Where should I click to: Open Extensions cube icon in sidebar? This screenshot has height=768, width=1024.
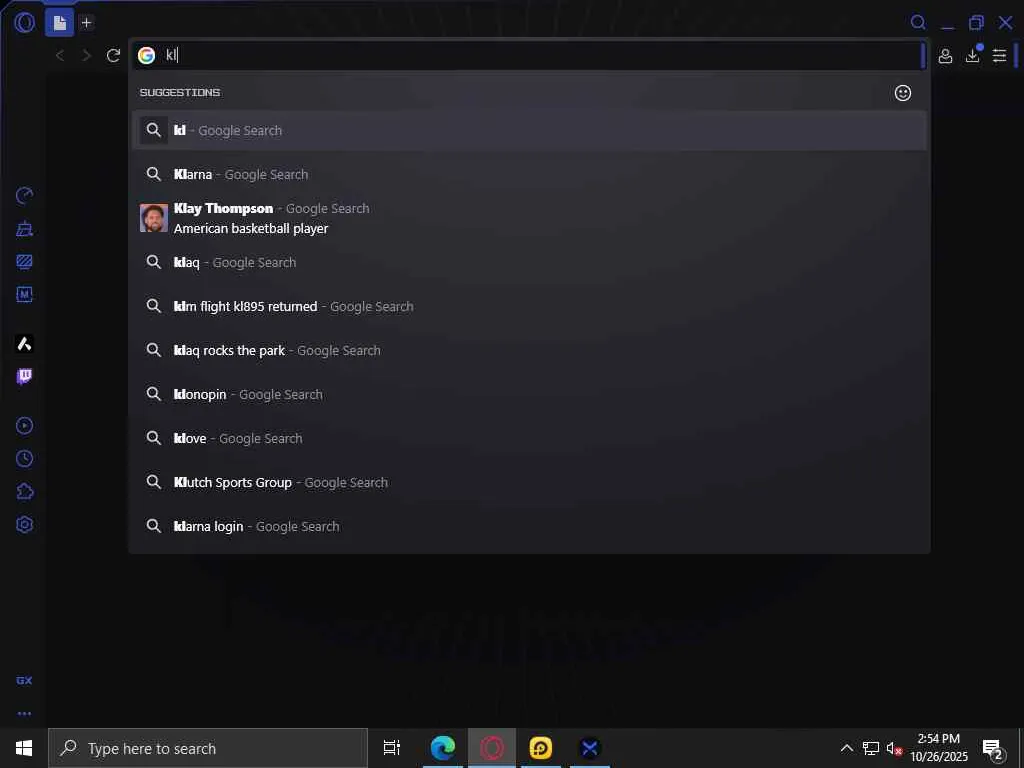point(24,492)
